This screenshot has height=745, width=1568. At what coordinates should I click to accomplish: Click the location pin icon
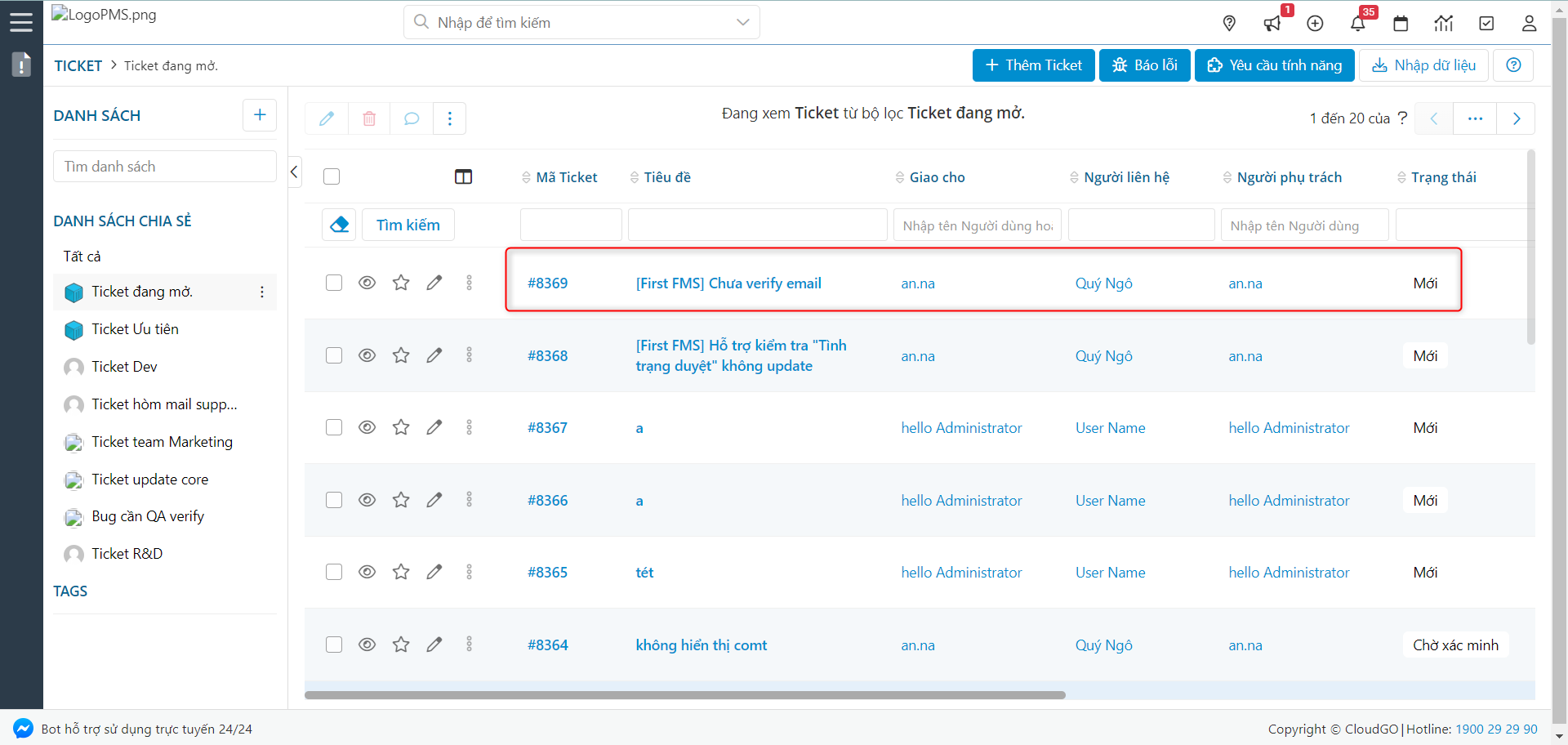coord(1229,24)
